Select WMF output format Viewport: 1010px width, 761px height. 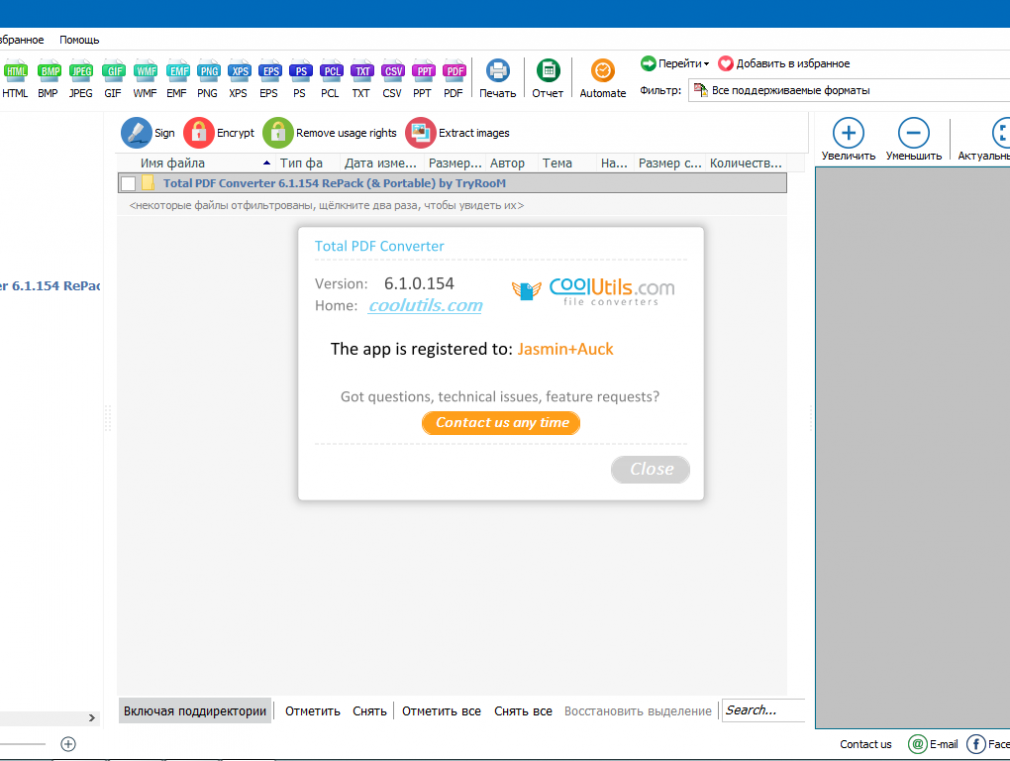pos(145,79)
